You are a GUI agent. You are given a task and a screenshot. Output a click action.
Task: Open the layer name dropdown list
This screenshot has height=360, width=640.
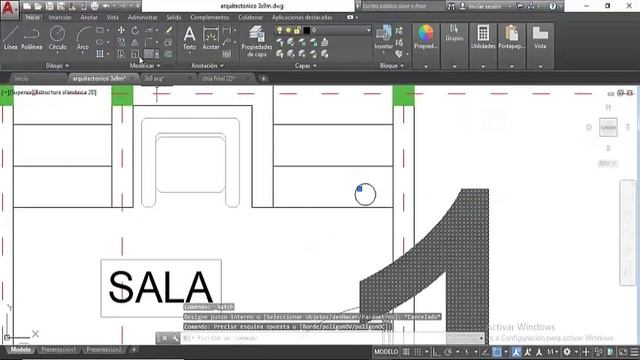[x=368, y=30]
